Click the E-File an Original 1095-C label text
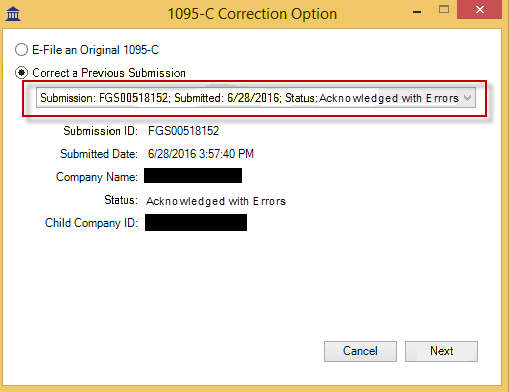Image resolution: width=509 pixels, height=392 pixels. click(95, 50)
